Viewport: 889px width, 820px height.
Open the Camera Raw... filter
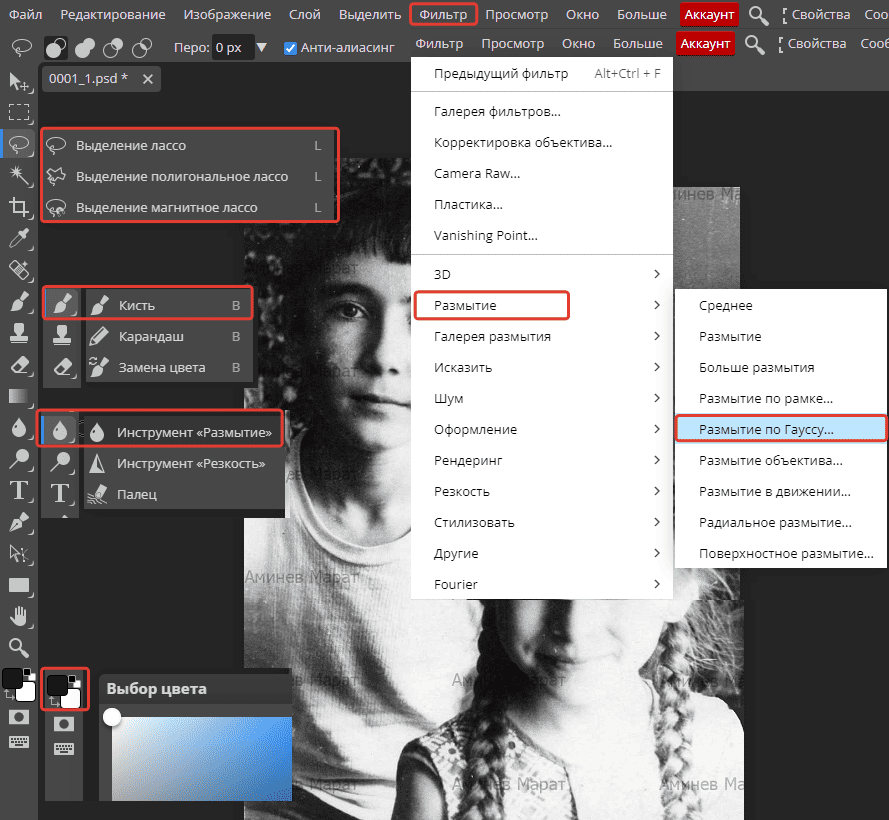tap(541, 174)
